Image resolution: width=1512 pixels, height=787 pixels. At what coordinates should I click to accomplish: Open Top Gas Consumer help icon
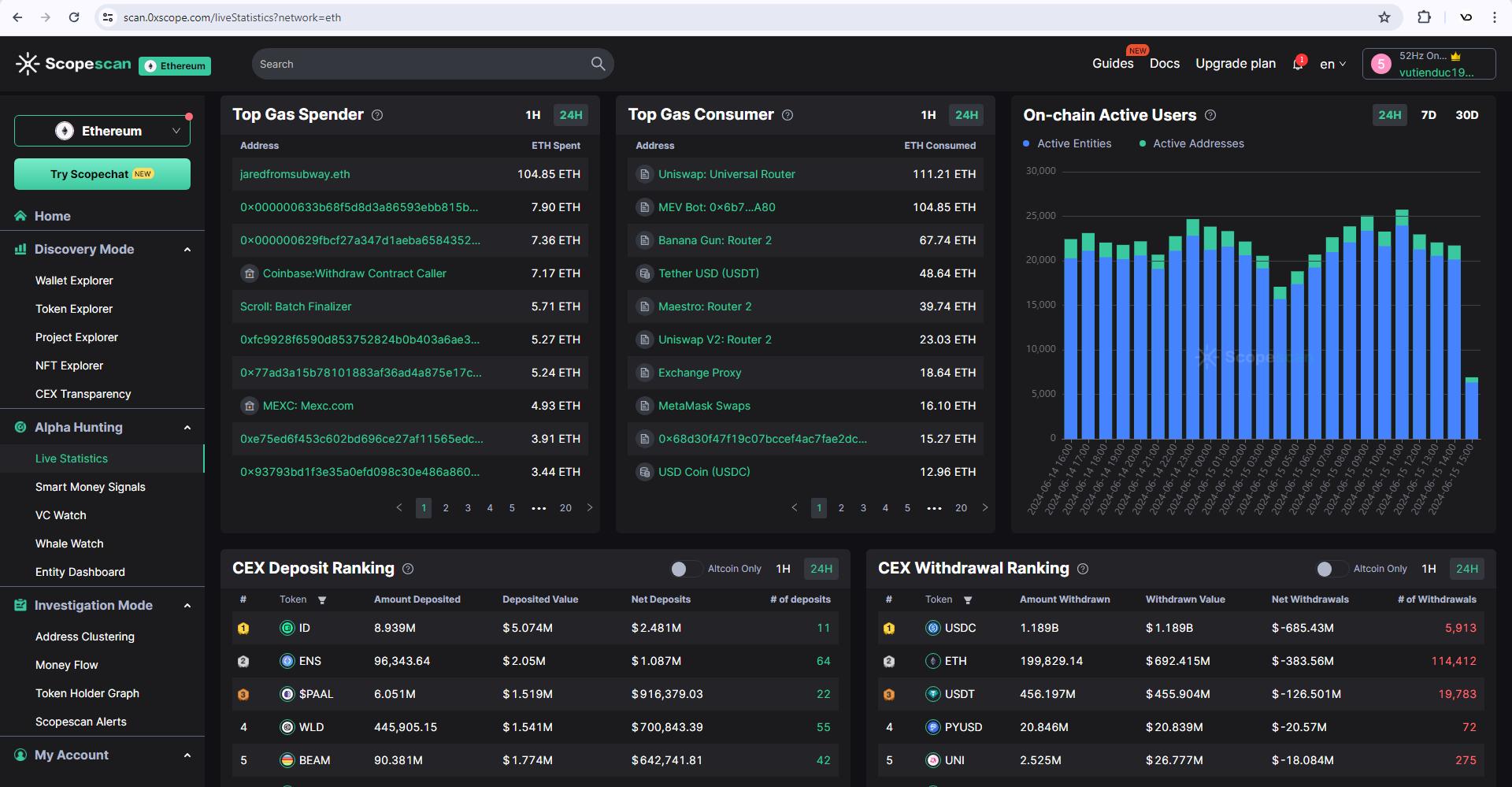[787, 115]
